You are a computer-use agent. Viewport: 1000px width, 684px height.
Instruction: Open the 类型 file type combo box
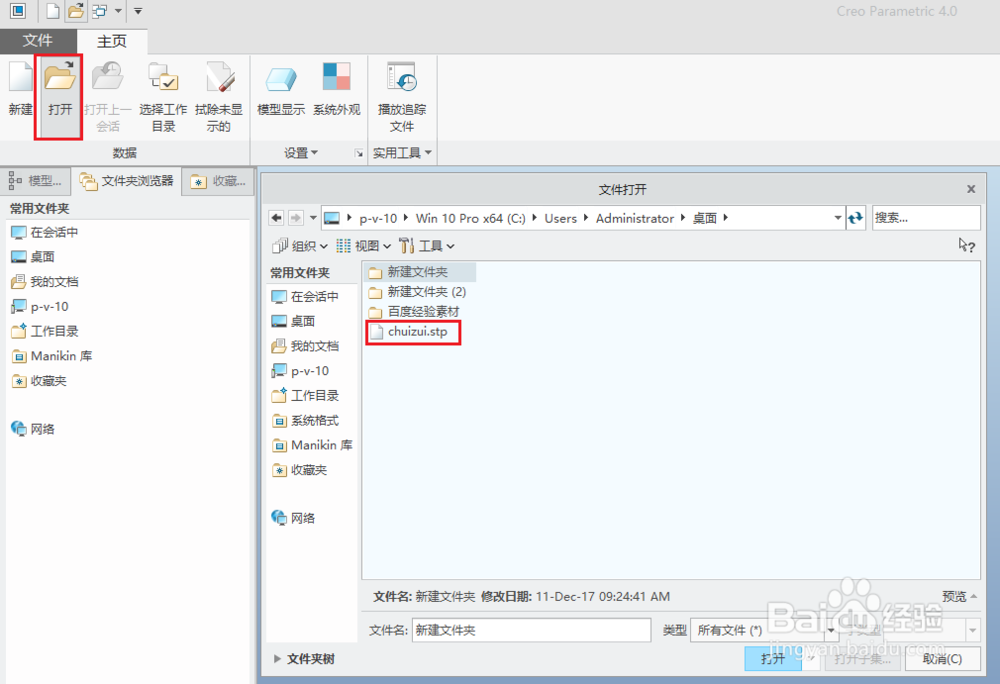764,630
